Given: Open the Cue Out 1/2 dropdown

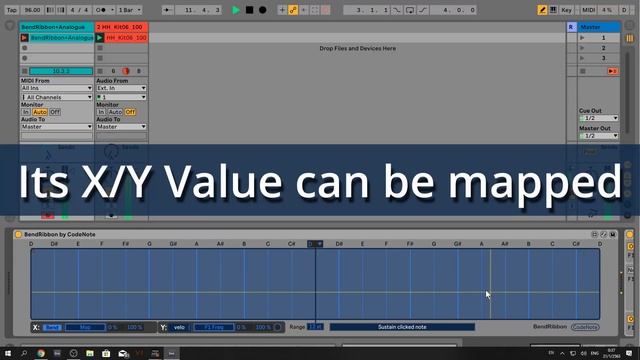Looking at the screenshot, I should pos(599,118).
